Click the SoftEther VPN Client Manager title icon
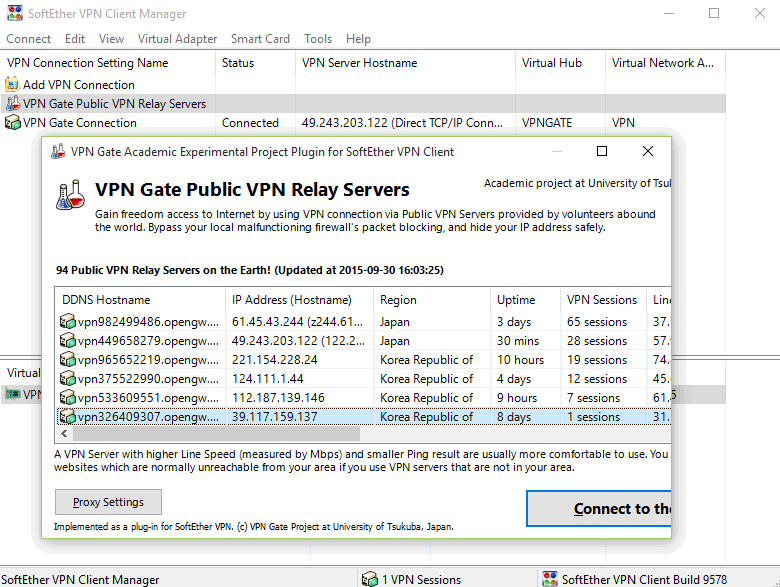 [x=15, y=13]
